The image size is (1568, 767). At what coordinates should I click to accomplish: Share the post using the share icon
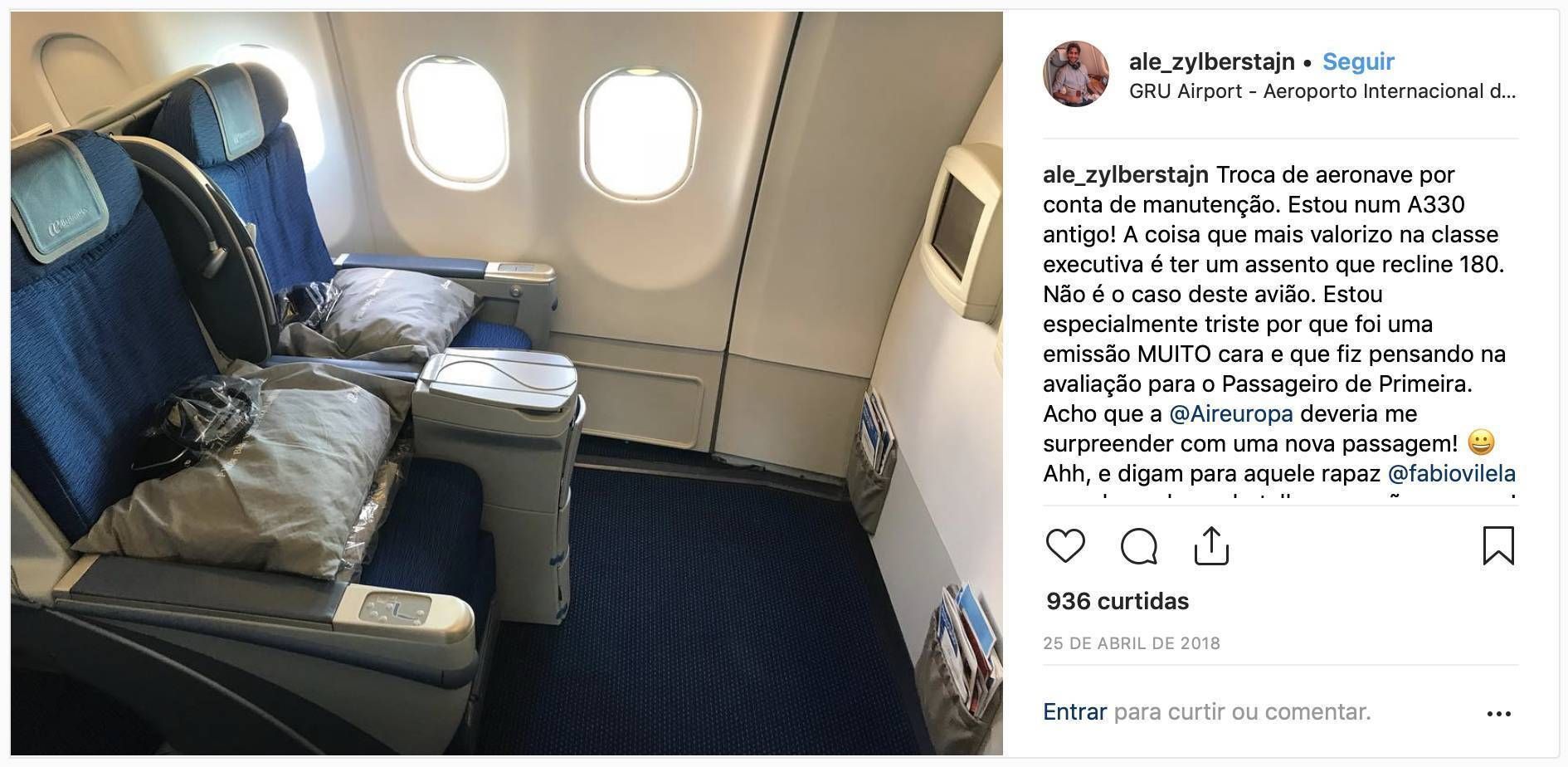point(1211,545)
